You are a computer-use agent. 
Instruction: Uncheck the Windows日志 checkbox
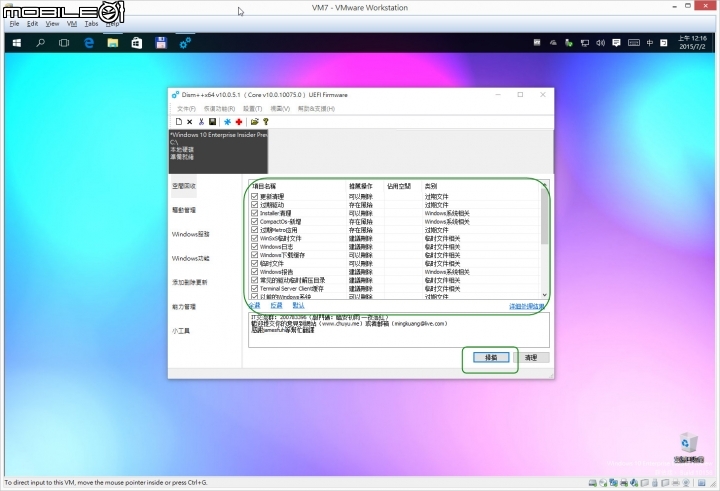pyautogui.click(x=254, y=246)
